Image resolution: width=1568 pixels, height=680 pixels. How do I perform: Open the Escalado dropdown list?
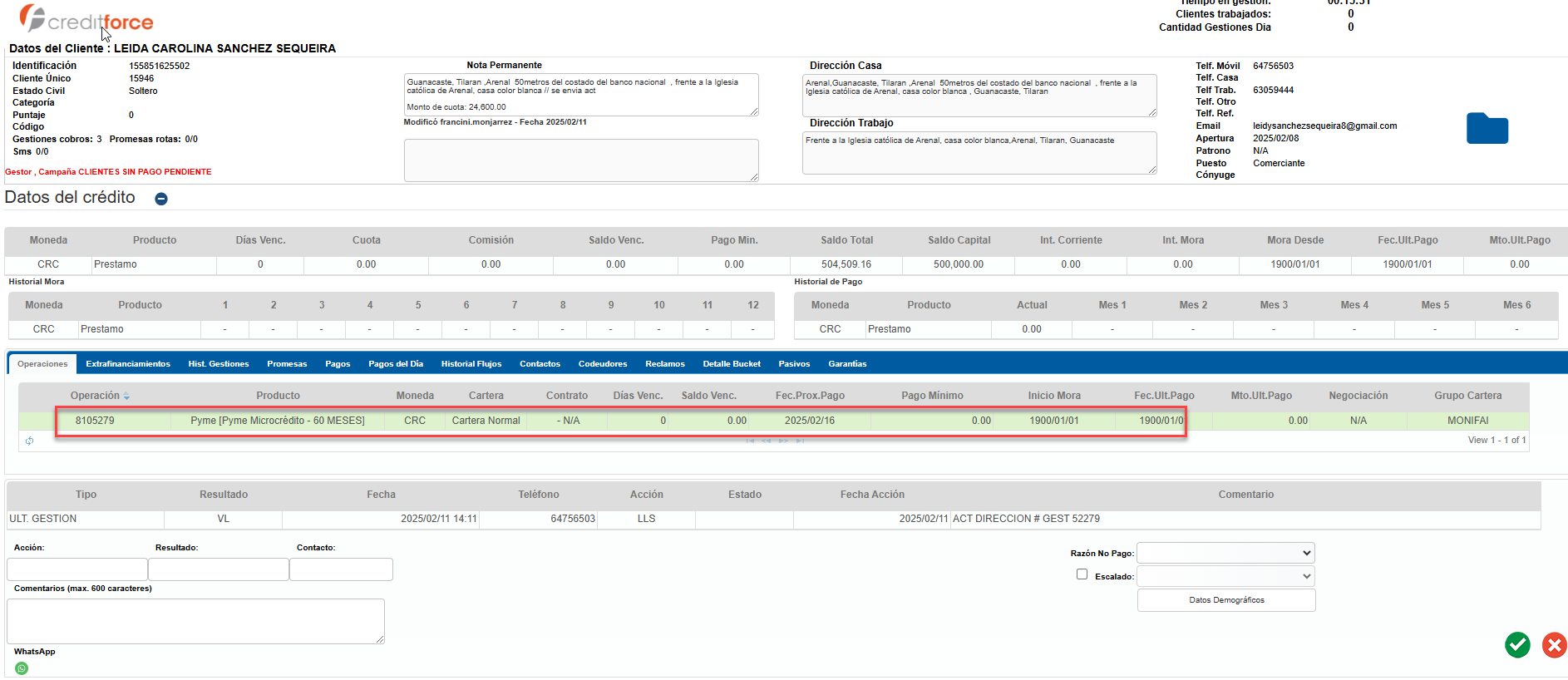(1225, 576)
